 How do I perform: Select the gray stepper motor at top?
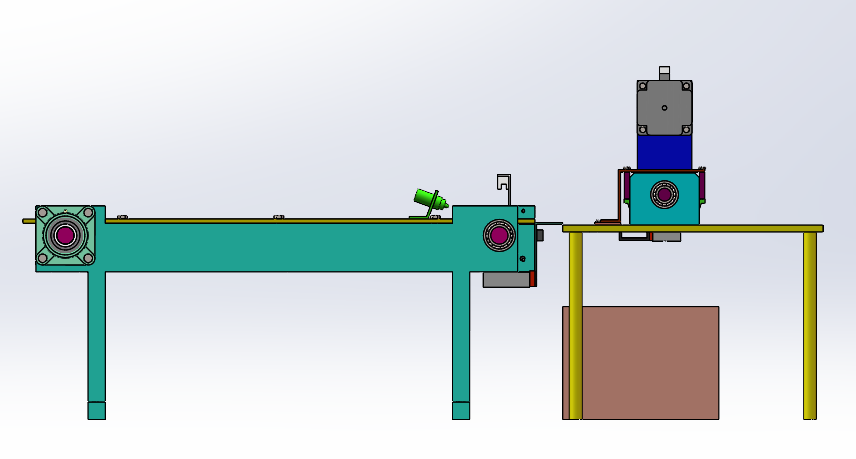tap(664, 108)
